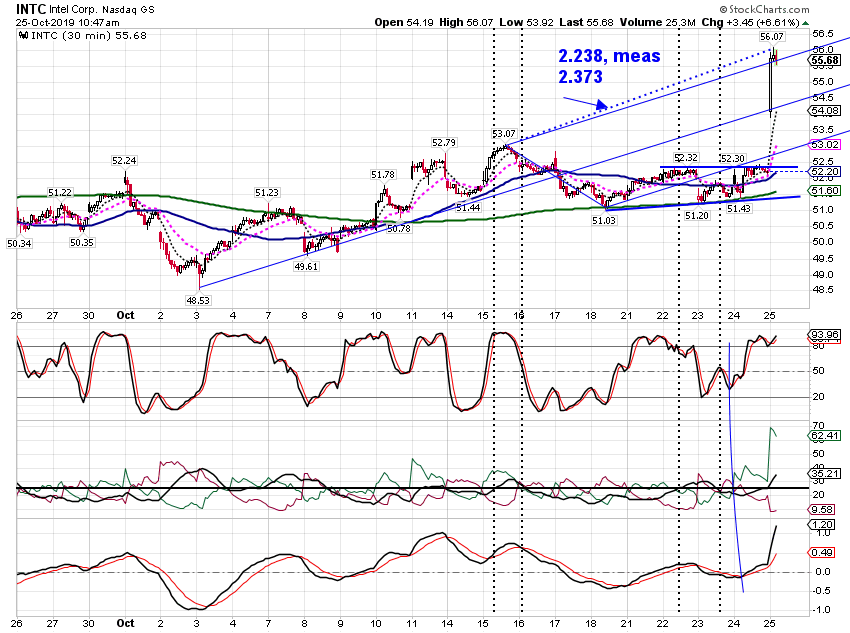Screen dimensions: 850x633
Task: Click the 56.07 label above the latest candle
Action: [x=771, y=36]
